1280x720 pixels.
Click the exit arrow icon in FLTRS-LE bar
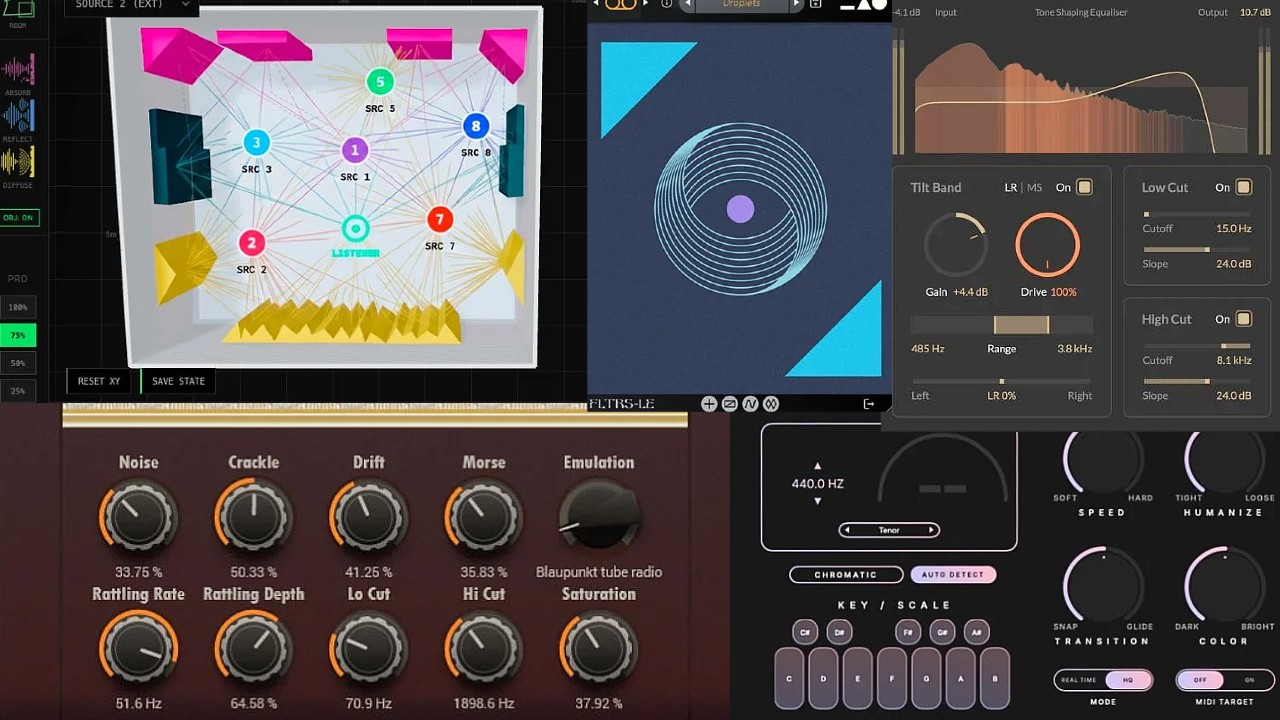869,404
